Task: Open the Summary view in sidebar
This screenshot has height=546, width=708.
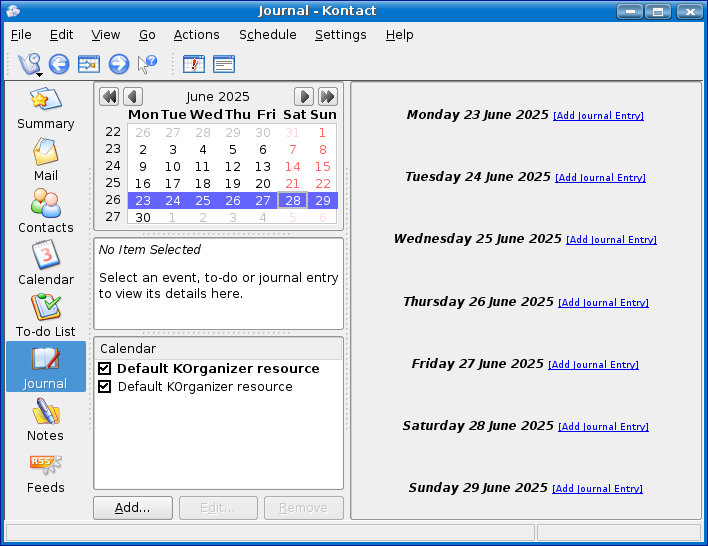Action: [45, 110]
